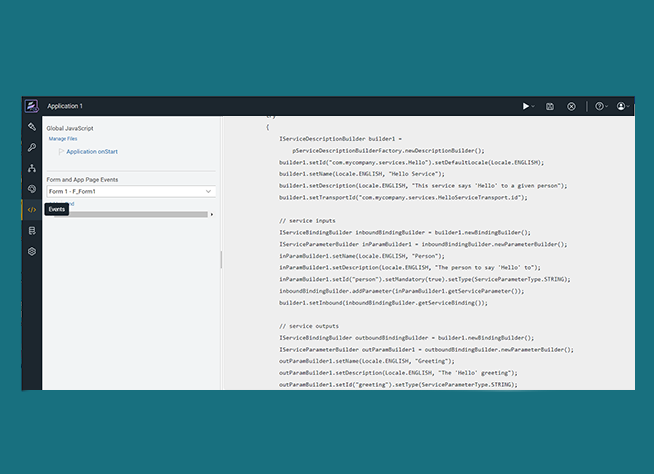654x474 pixels.
Task: Close the application with the circled X
Action: [571, 106]
